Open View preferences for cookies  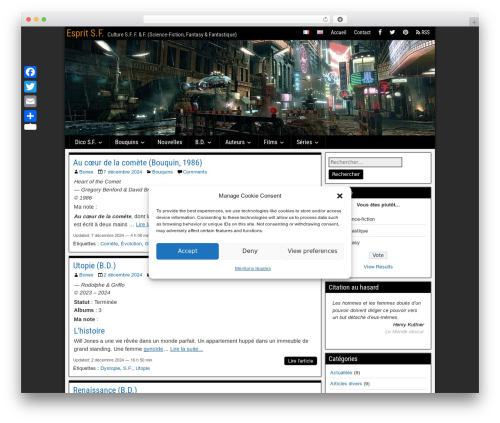[312, 251]
